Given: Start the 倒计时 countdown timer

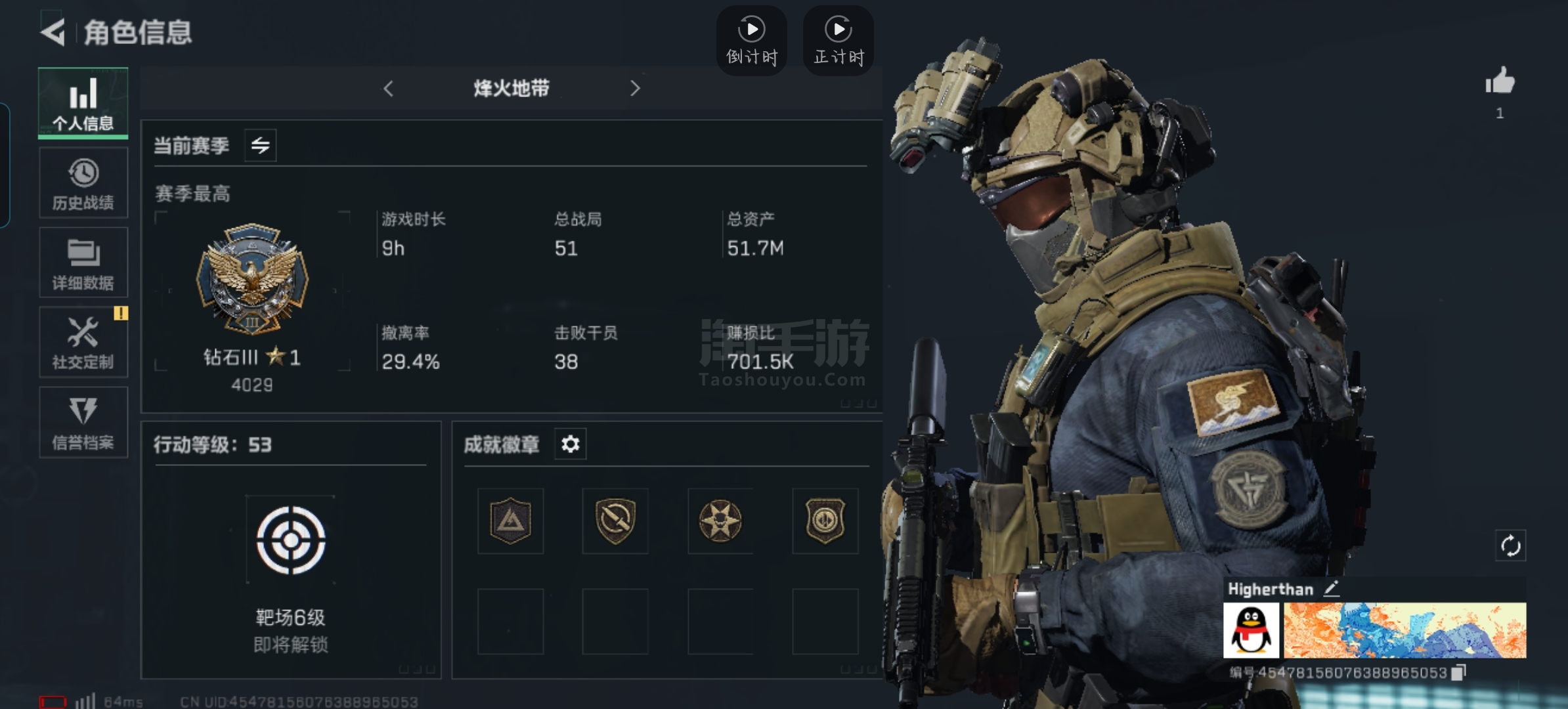Looking at the screenshot, I should coord(751,41).
